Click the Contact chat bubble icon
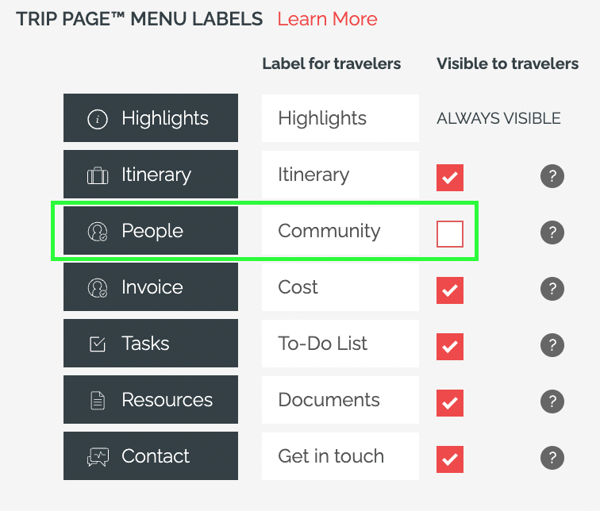The width and height of the screenshot is (600, 511). coord(98,457)
